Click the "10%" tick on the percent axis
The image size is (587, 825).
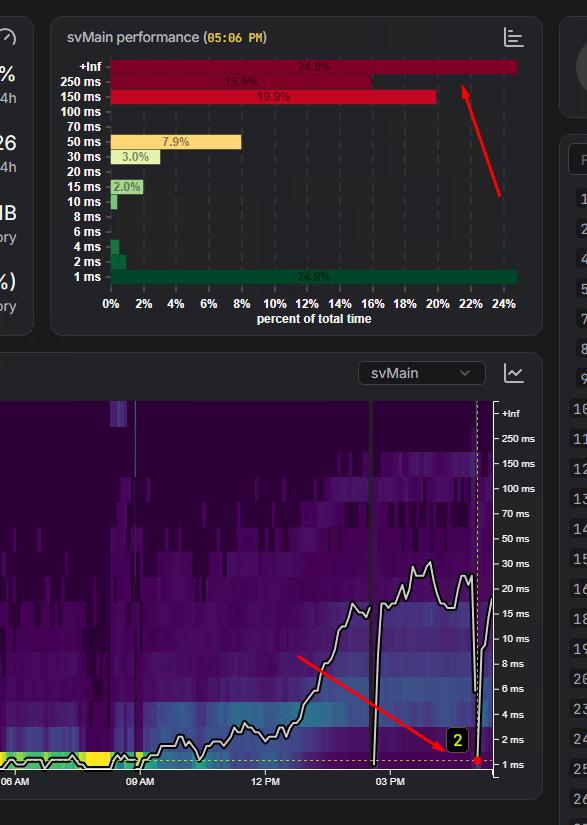[275, 304]
